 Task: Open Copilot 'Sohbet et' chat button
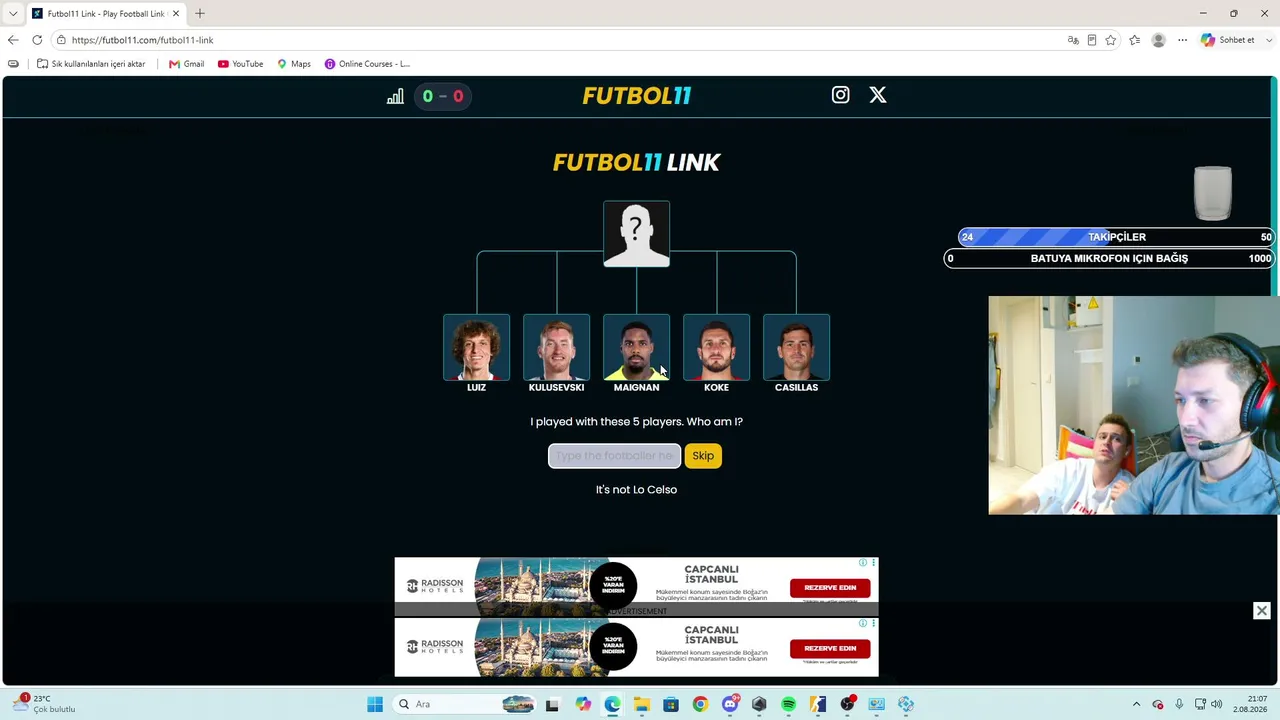click(x=1228, y=40)
